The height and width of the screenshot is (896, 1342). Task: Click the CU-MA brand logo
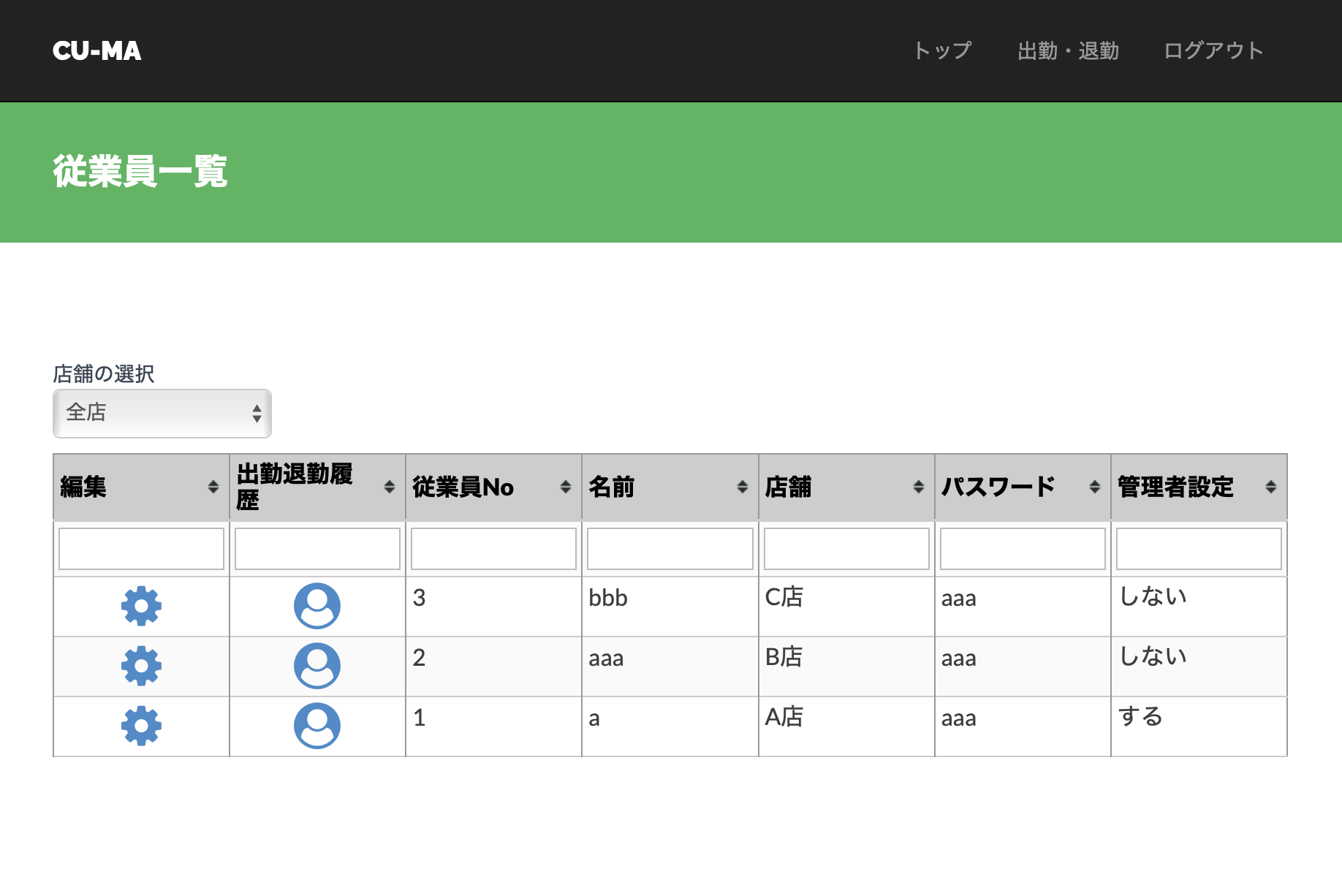coord(97,50)
